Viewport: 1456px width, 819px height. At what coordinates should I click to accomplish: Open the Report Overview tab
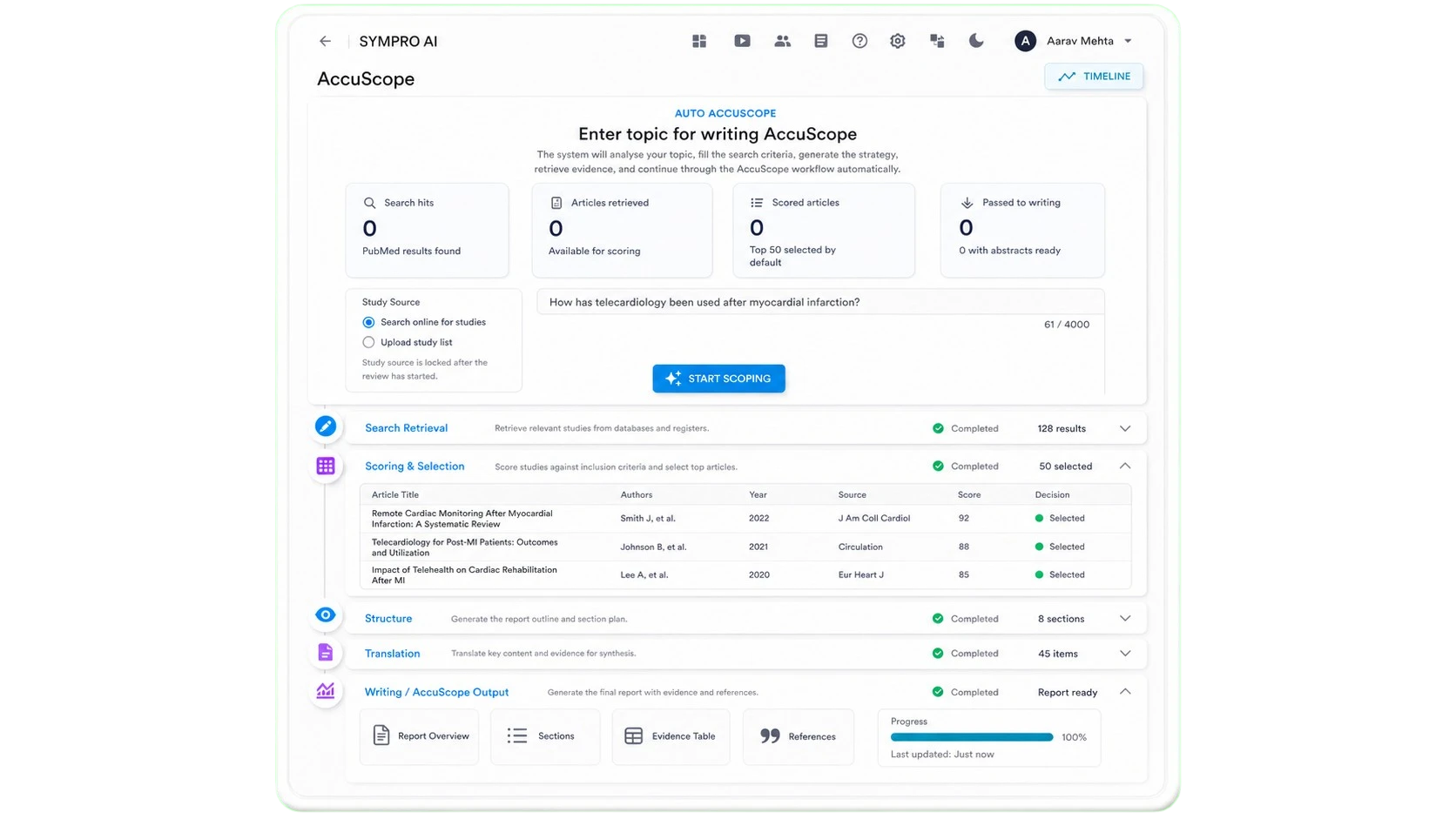click(x=420, y=736)
